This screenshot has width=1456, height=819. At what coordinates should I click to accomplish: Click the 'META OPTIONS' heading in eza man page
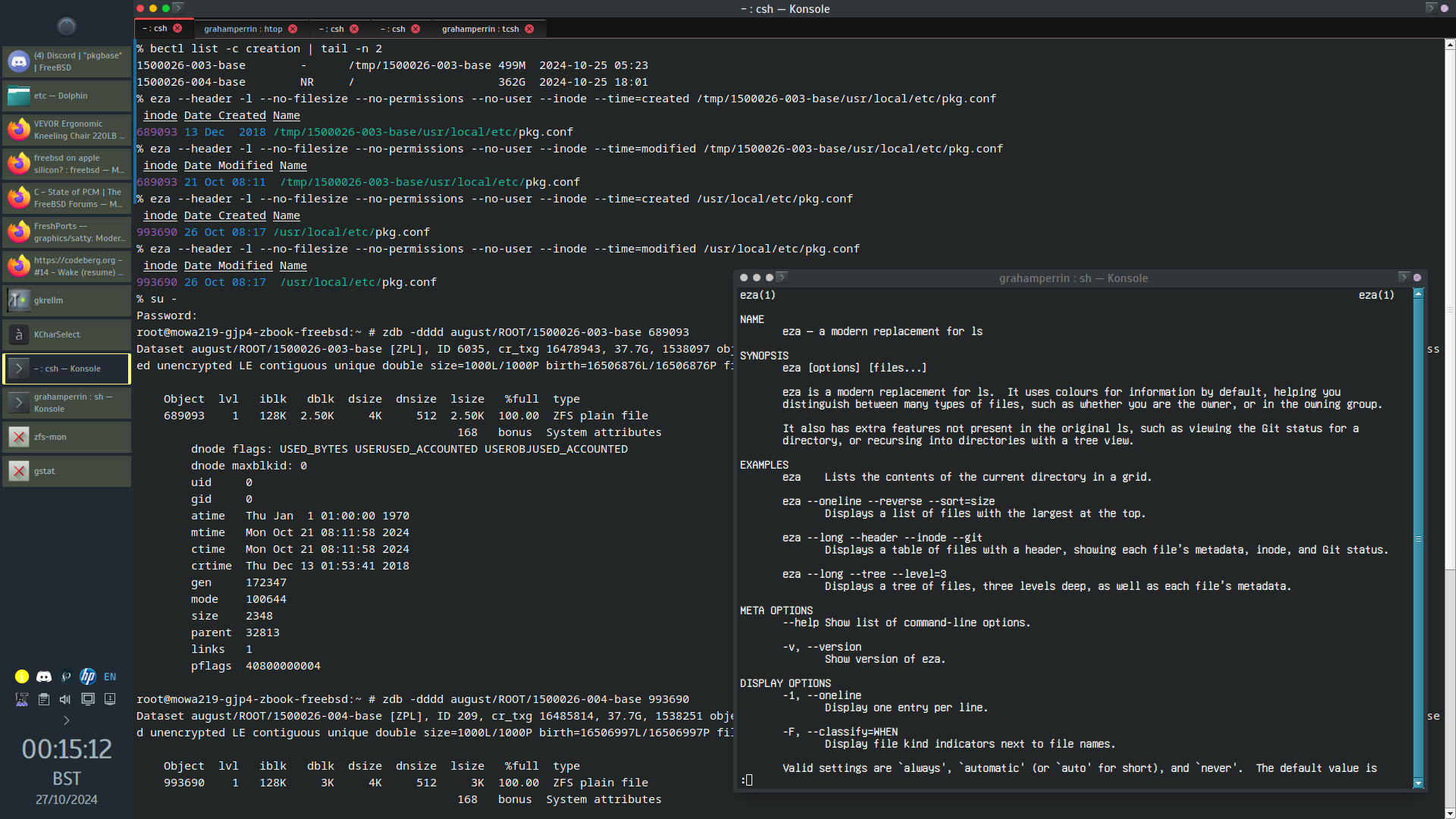pos(776,610)
